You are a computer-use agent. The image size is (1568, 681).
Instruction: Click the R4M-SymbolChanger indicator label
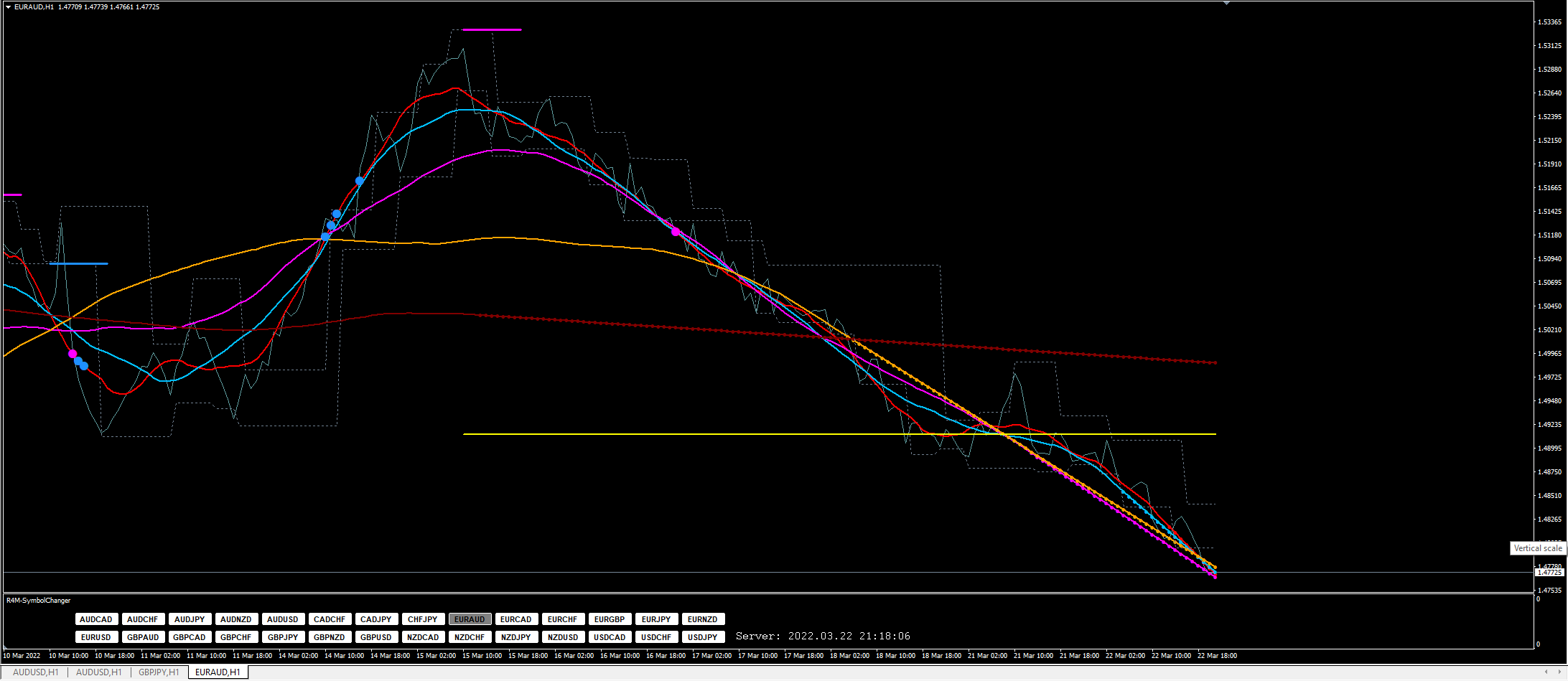click(38, 601)
